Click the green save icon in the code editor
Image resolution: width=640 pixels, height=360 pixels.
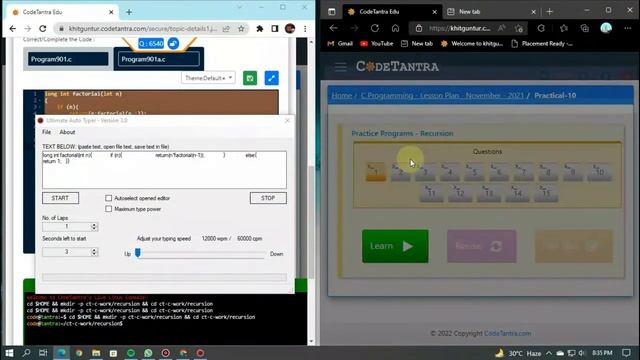coord(250,78)
